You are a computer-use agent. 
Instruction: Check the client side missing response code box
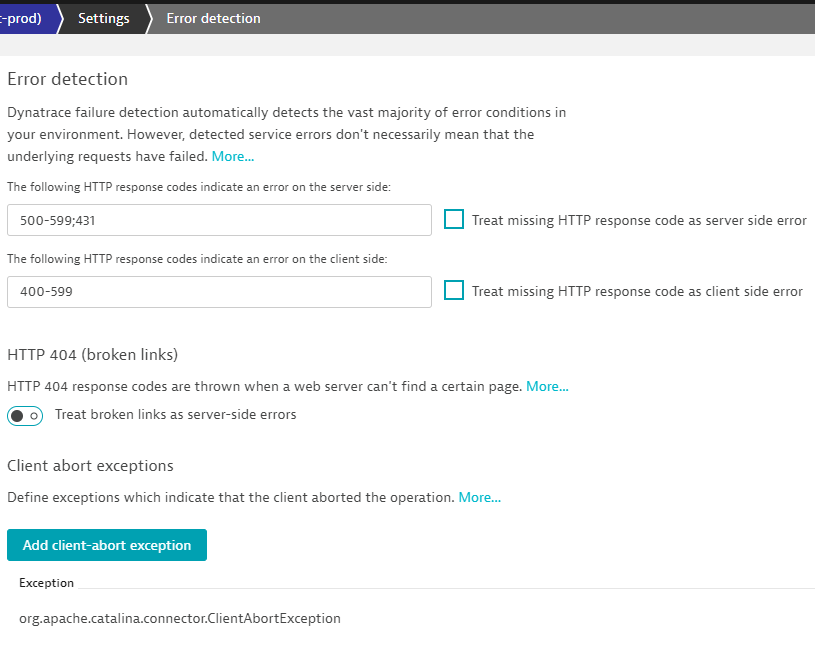coord(454,291)
